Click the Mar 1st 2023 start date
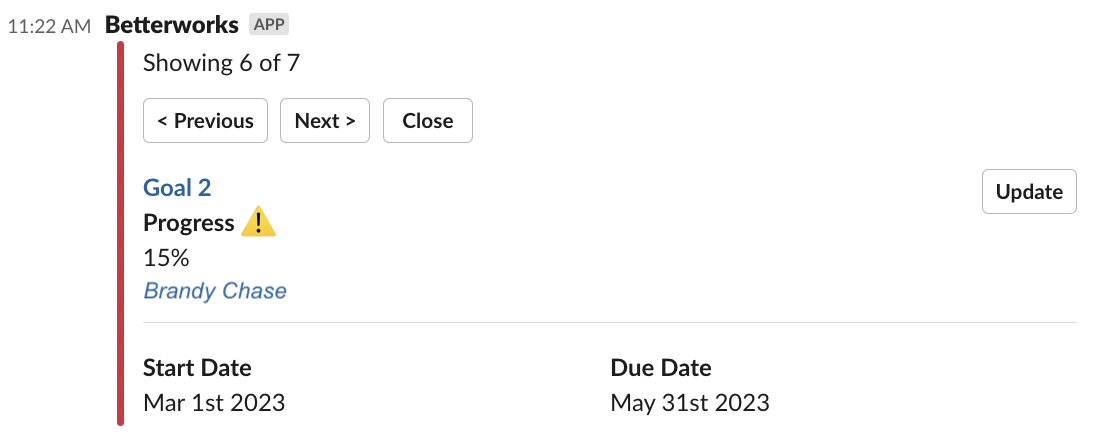The width and height of the screenshot is (1096, 442). coord(214,403)
